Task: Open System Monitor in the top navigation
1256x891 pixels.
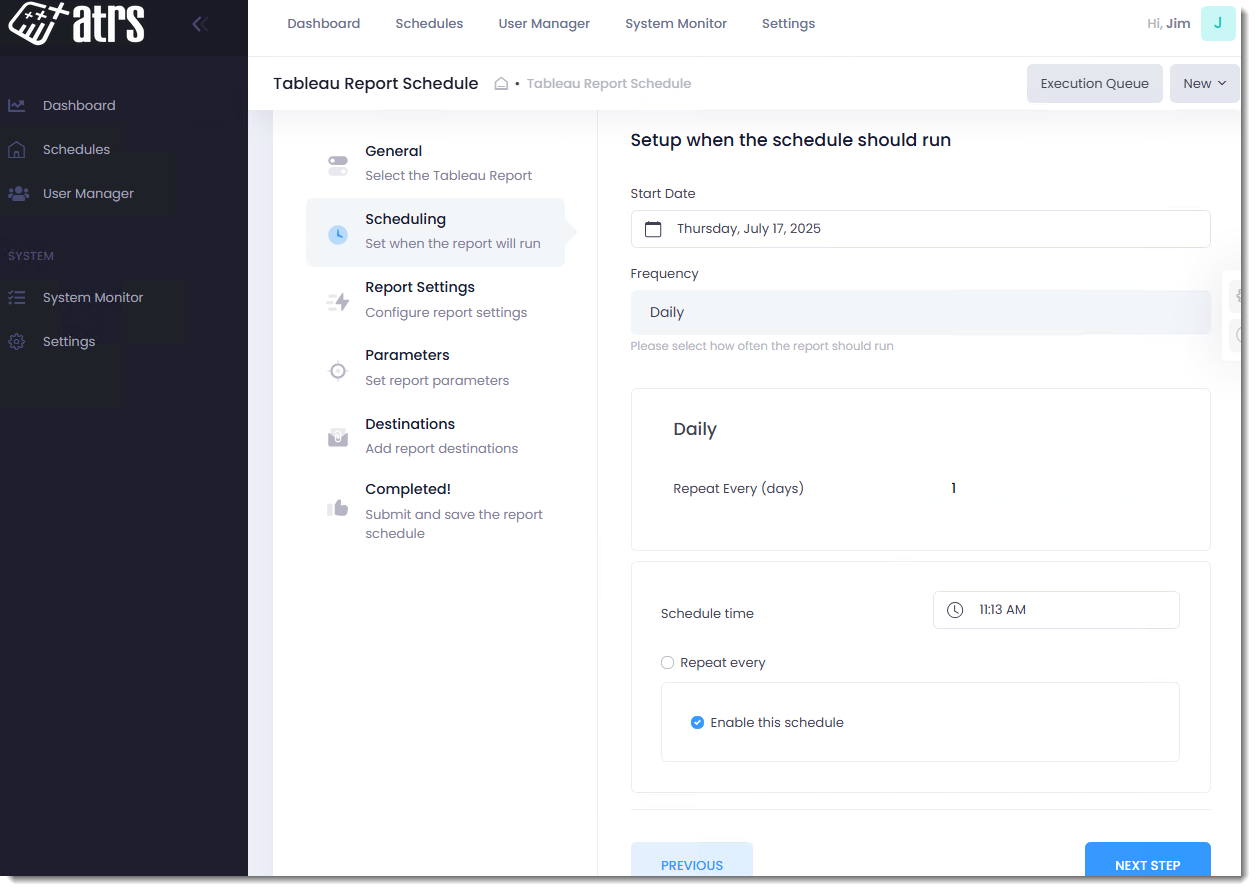Action: pos(676,24)
